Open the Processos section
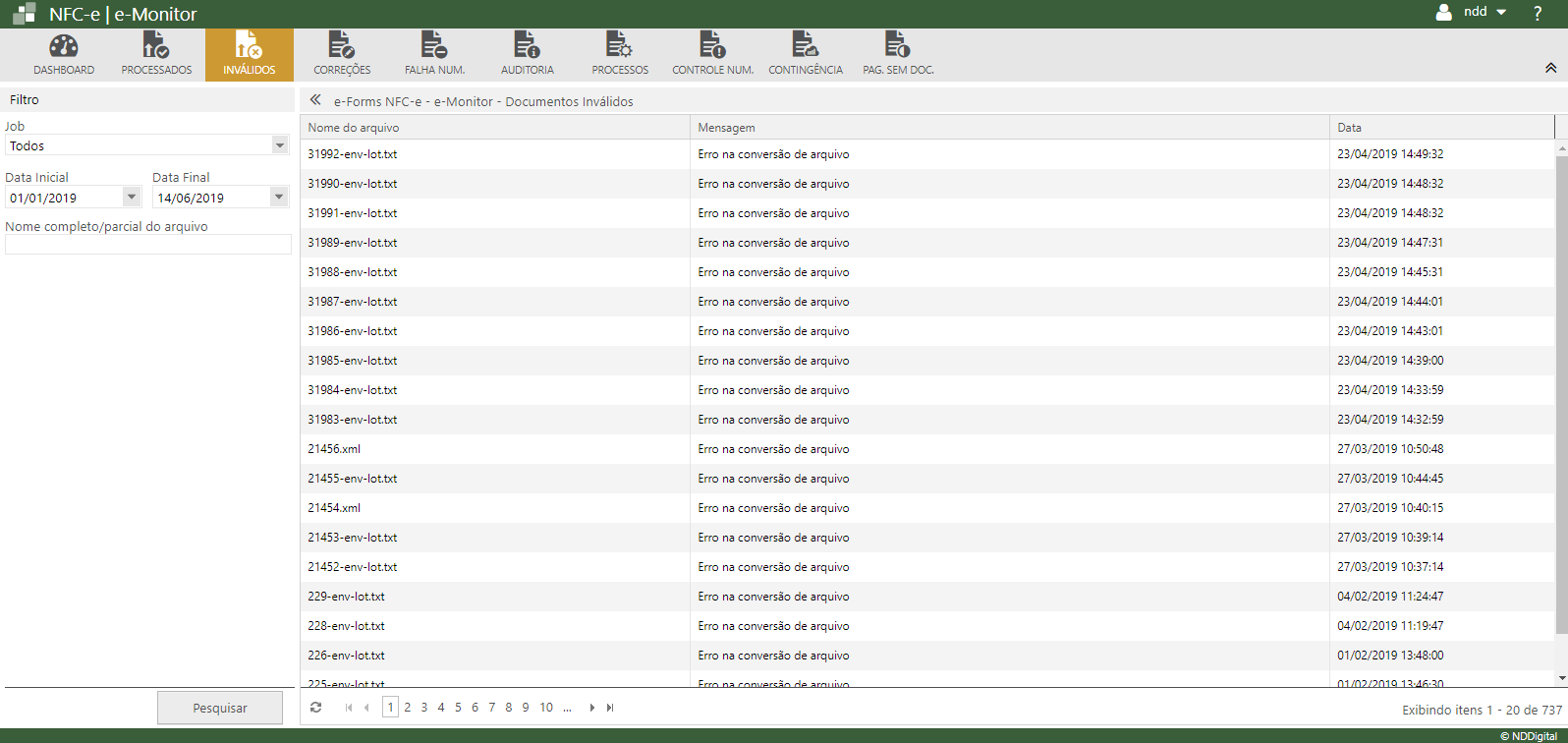 (x=620, y=55)
